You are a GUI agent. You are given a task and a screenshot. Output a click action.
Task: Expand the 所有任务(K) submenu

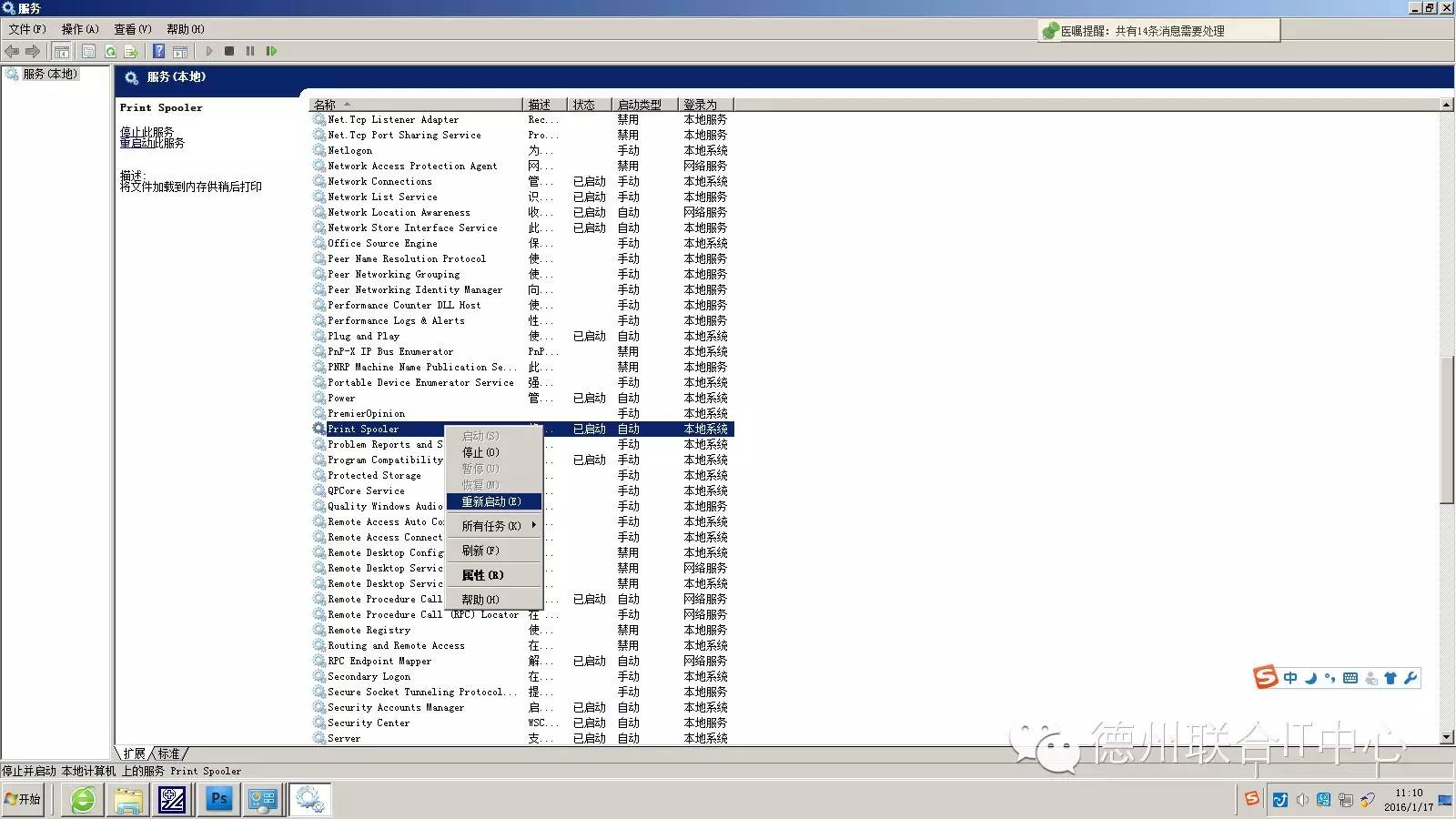point(494,526)
